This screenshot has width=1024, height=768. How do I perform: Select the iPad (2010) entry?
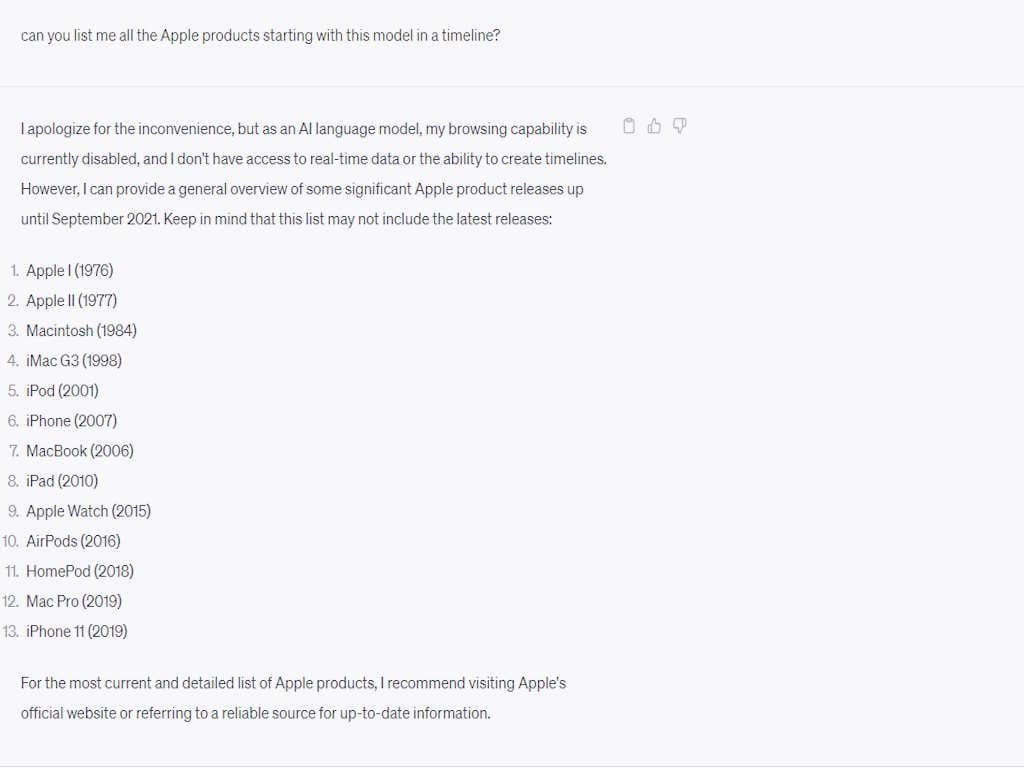tap(62, 481)
